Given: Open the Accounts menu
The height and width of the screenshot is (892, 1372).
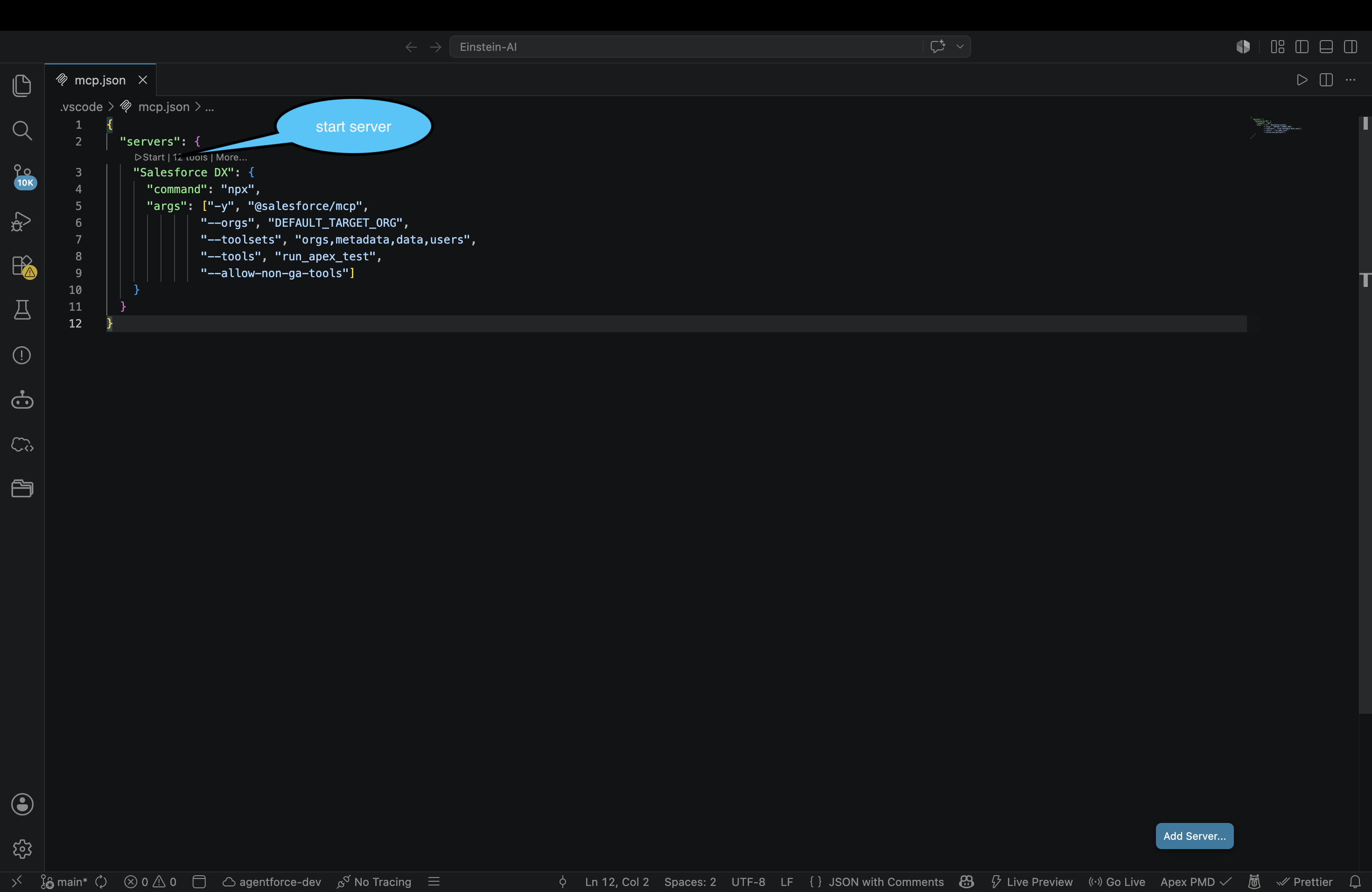Looking at the screenshot, I should click(22, 804).
